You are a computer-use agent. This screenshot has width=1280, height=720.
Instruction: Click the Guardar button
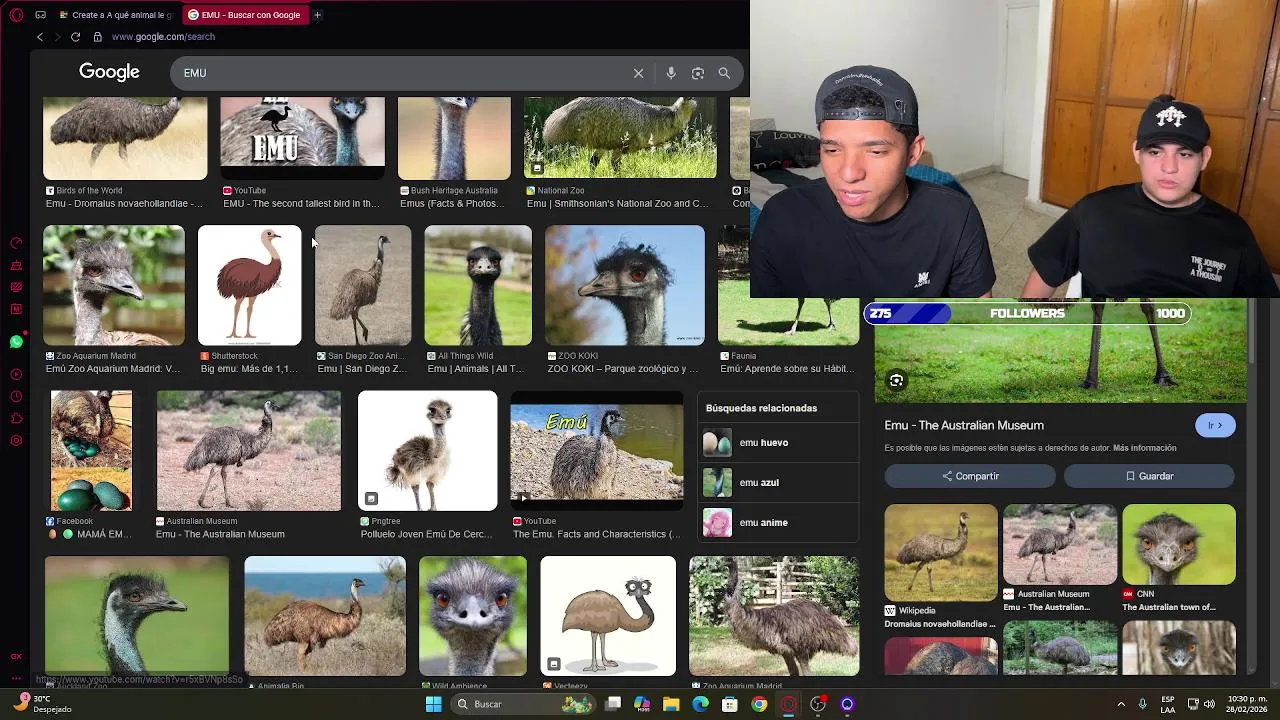[x=1149, y=476]
